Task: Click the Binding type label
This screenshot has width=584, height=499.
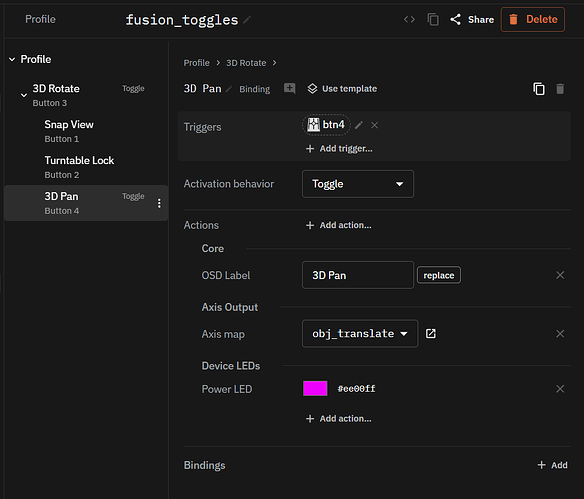Action: 254,89
